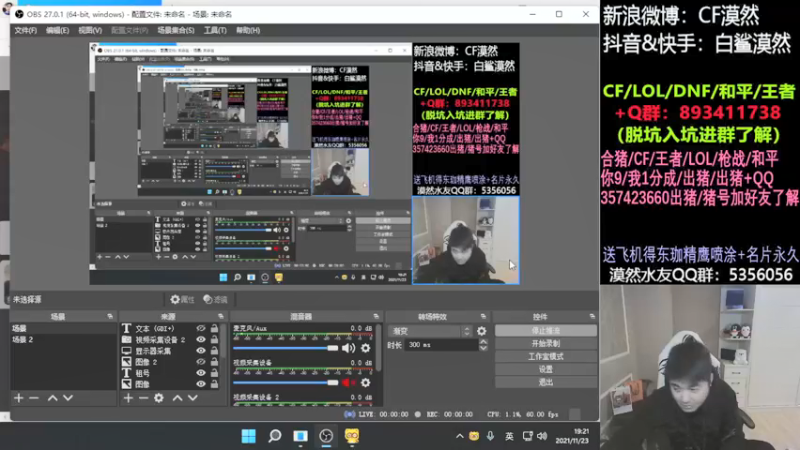The height and width of the screenshot is (450, 800).
Task: Open source properties gear in 来源 toolbar
Action: pos(159,398)
